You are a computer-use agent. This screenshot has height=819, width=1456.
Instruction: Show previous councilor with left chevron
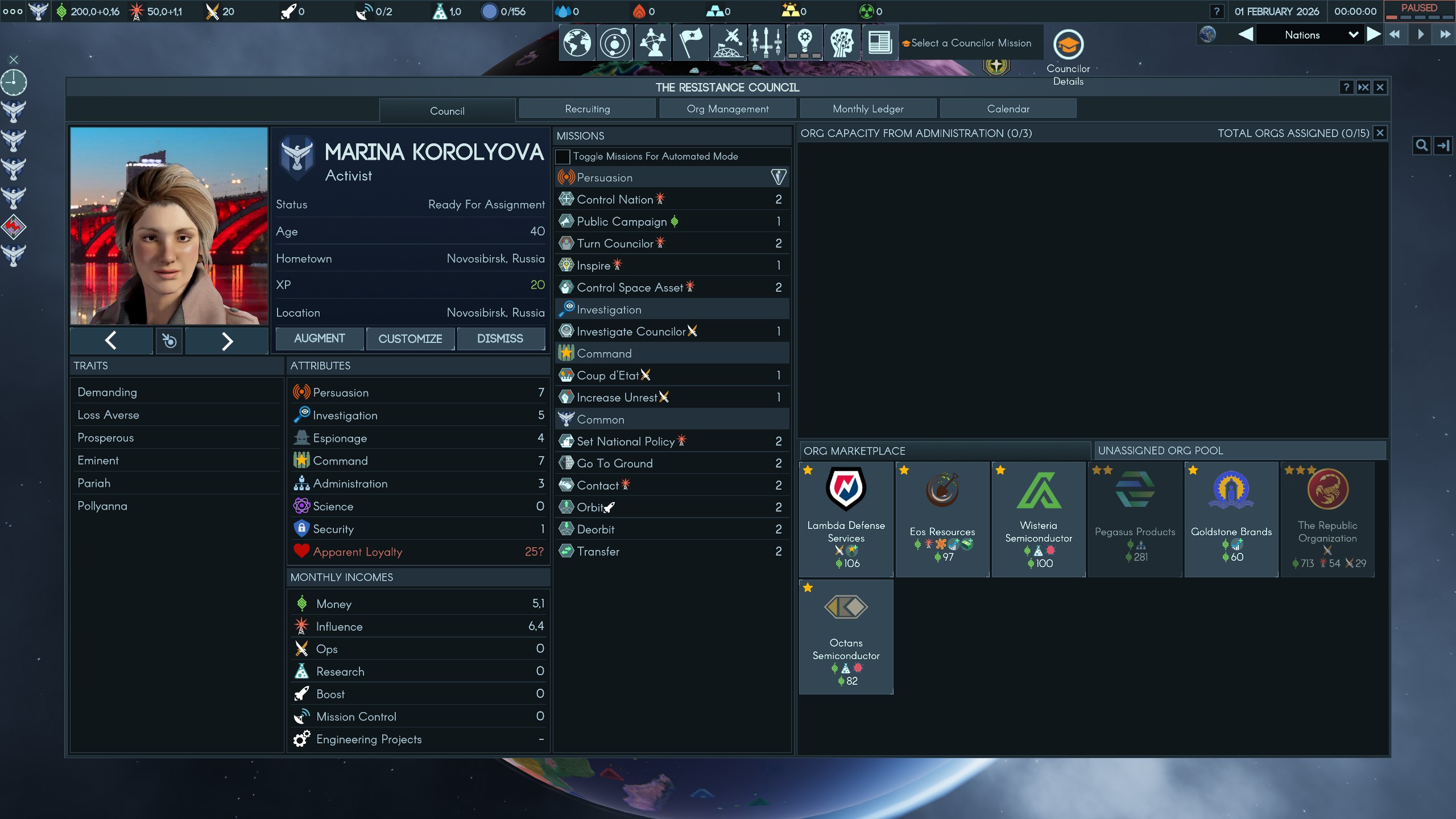[111, 341]
